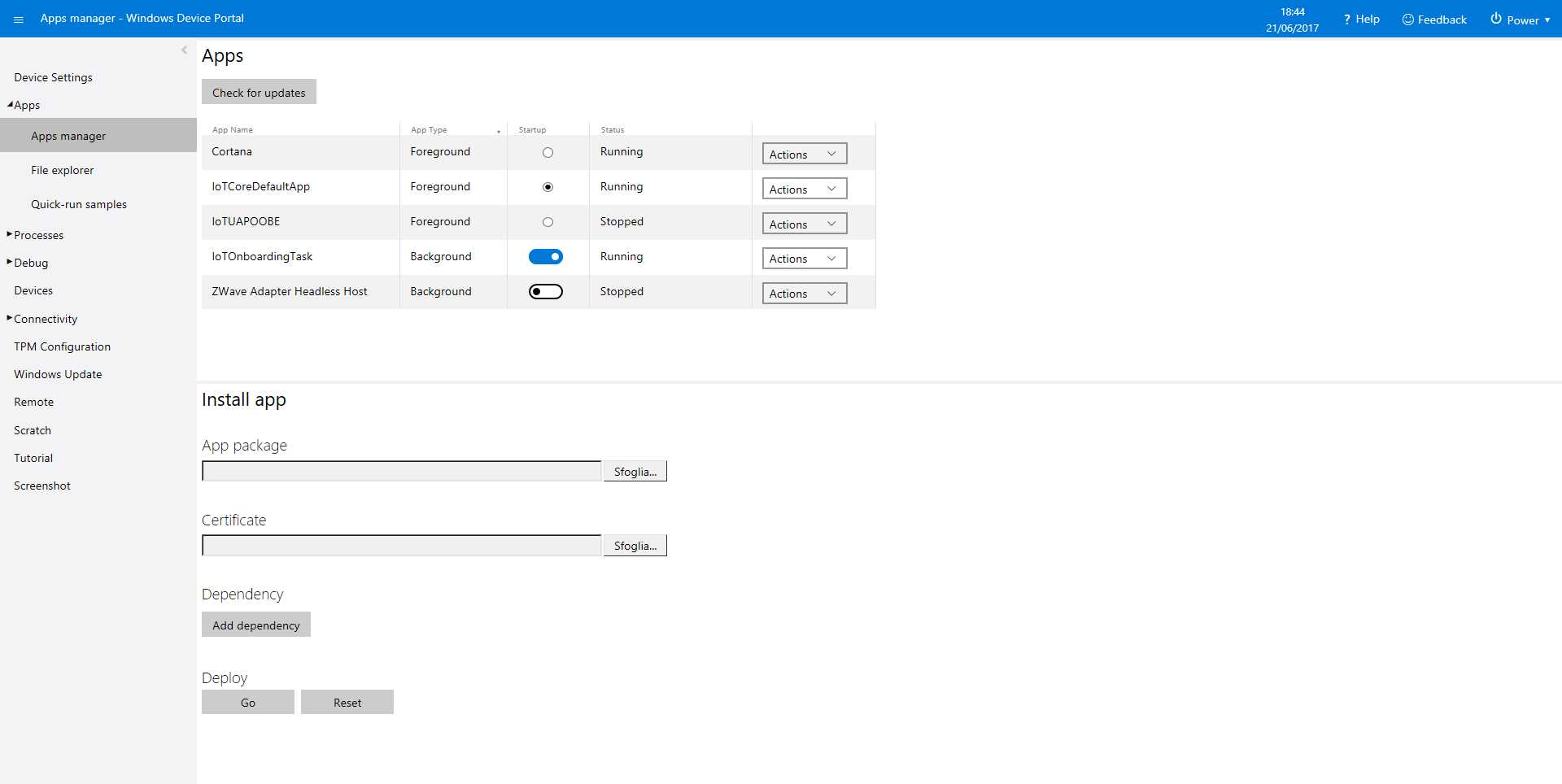The image size is (1562, 784).
Task: Go to Device Settings page
Action: click(x=53, y=77)
